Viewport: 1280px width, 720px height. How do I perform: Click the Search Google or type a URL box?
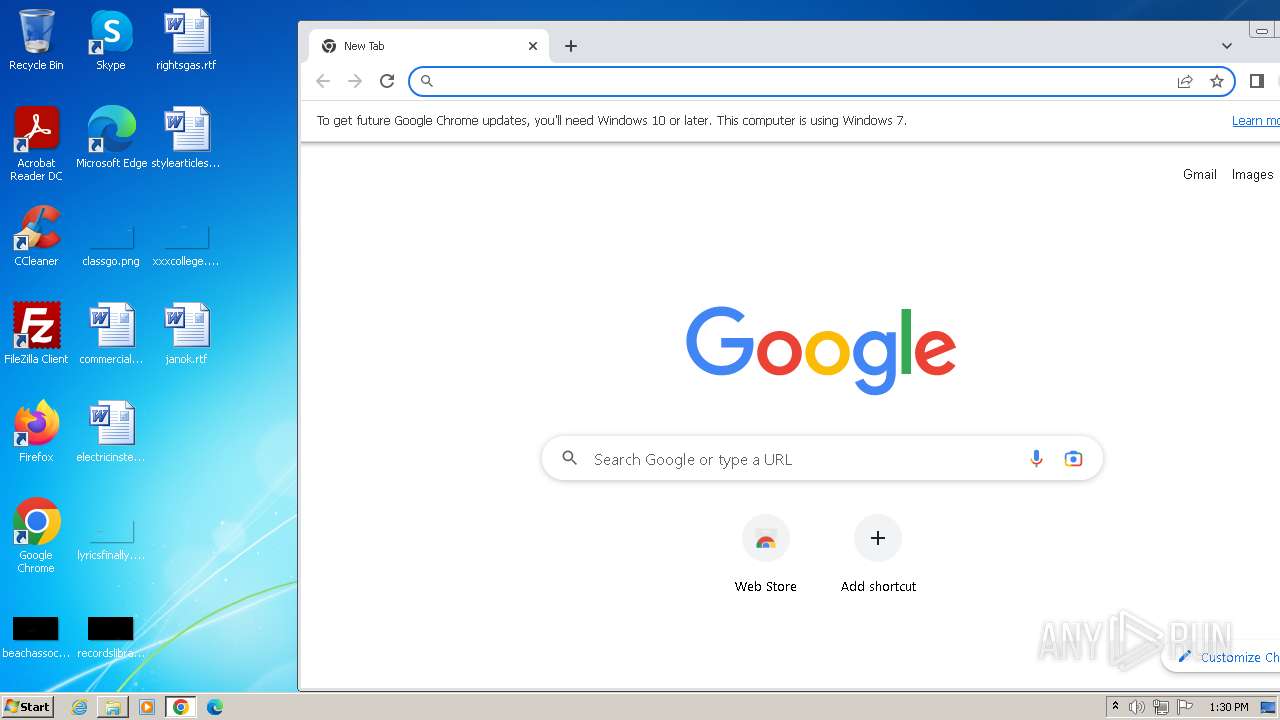coord(822,459)
